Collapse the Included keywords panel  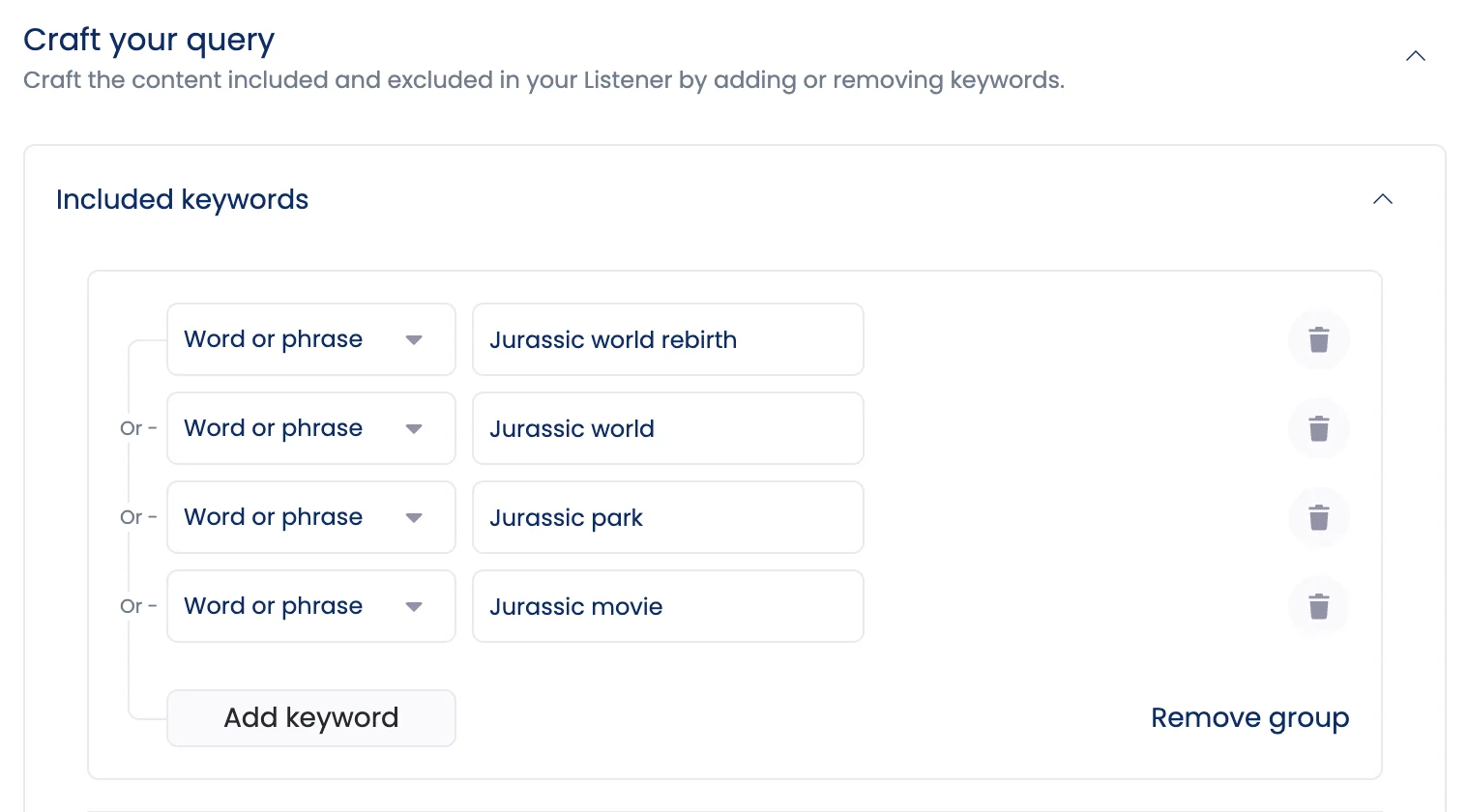(x=1383, y=199)
